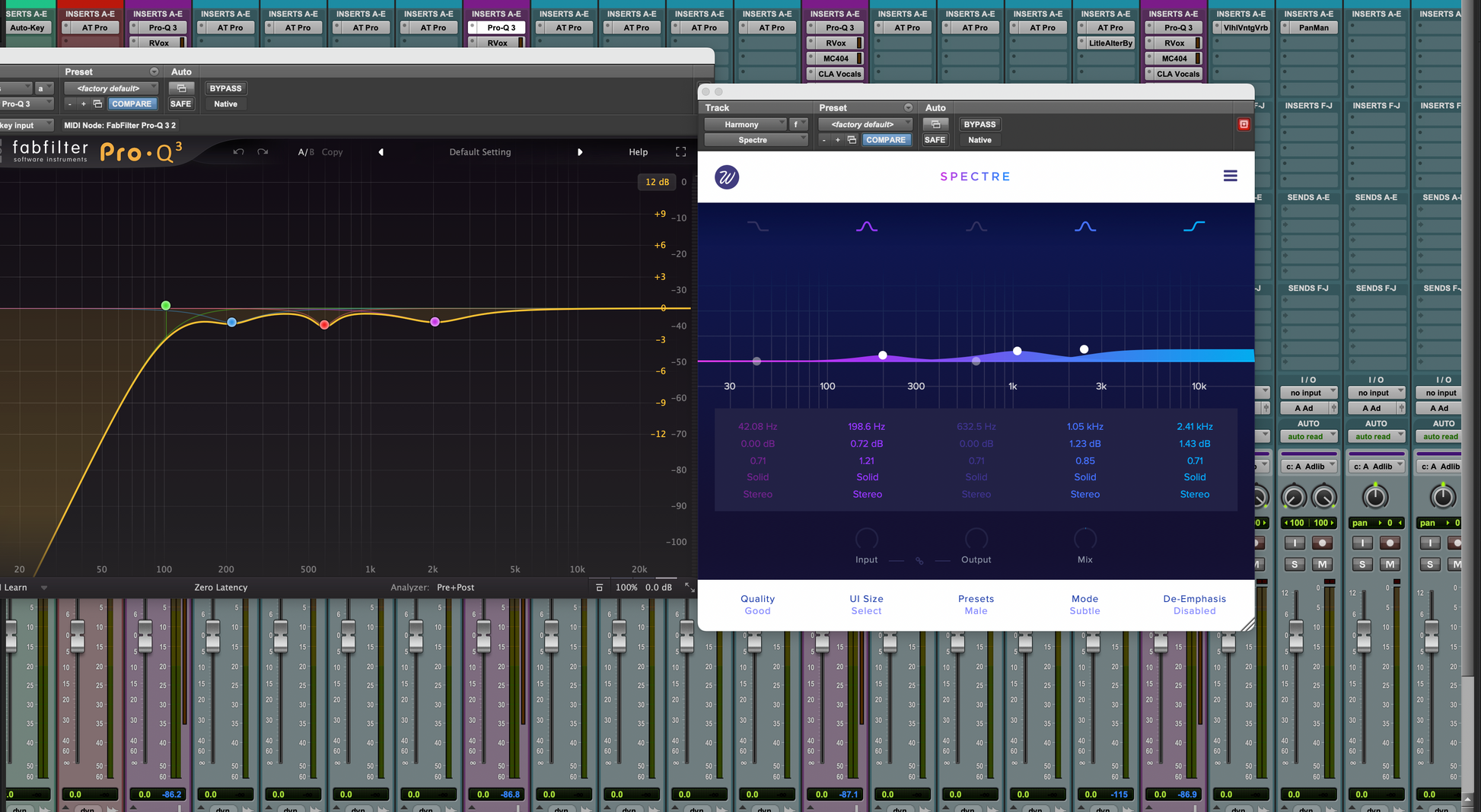Image resolution: width=1481 pixels, height=812 pixels.
Task: Click the Pro-Q 3 undo arrow
Action: tap(238, 152)
